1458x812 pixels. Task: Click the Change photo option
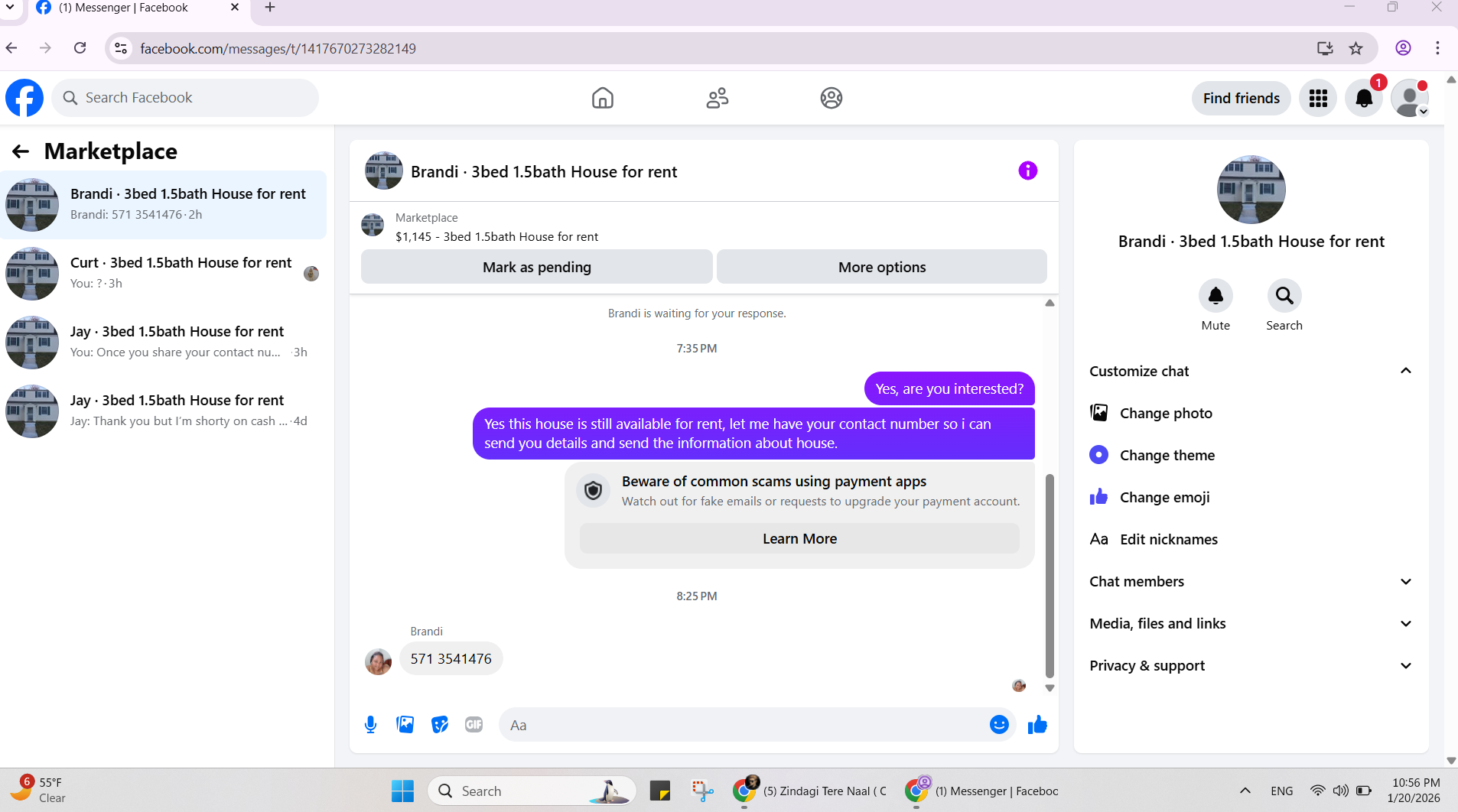tap(1251, 413)
